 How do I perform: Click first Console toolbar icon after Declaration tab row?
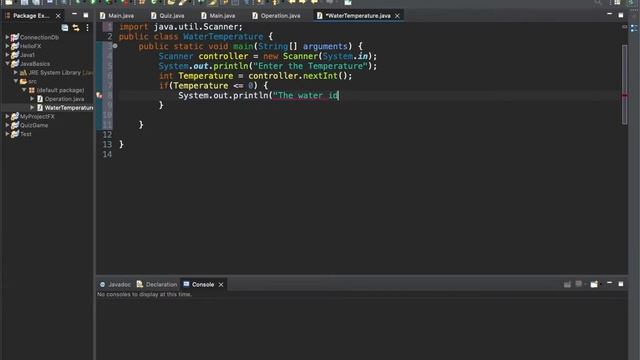pyautogui.click(x=567, y=284)
